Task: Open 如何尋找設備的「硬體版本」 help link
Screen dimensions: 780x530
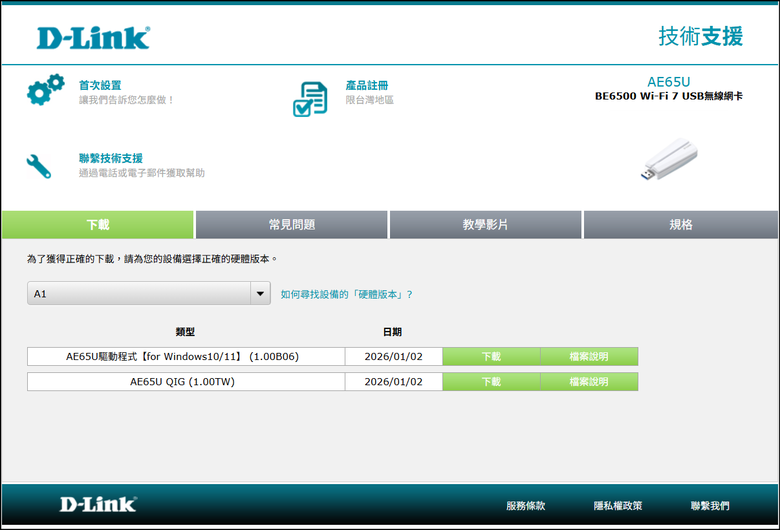Action: [x=347, y=294]
